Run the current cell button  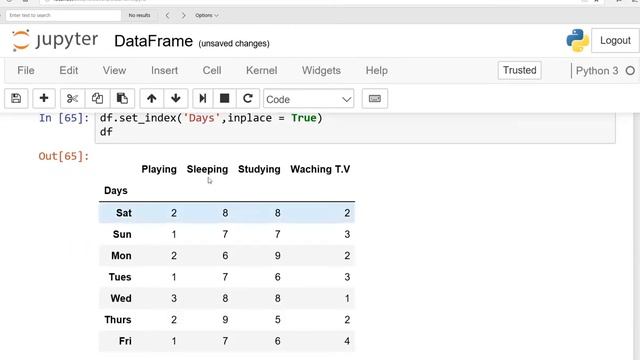click(x=202, y=98)
